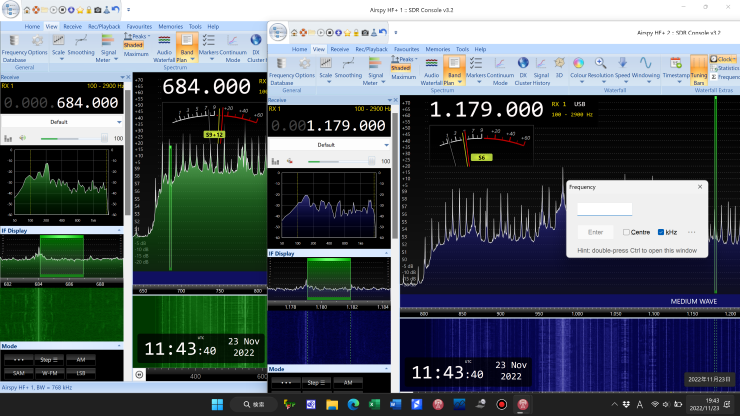Click the play icon in HF+ 1 quick toolbar
This screenshot has width=740, height=416.
[53, 10]
